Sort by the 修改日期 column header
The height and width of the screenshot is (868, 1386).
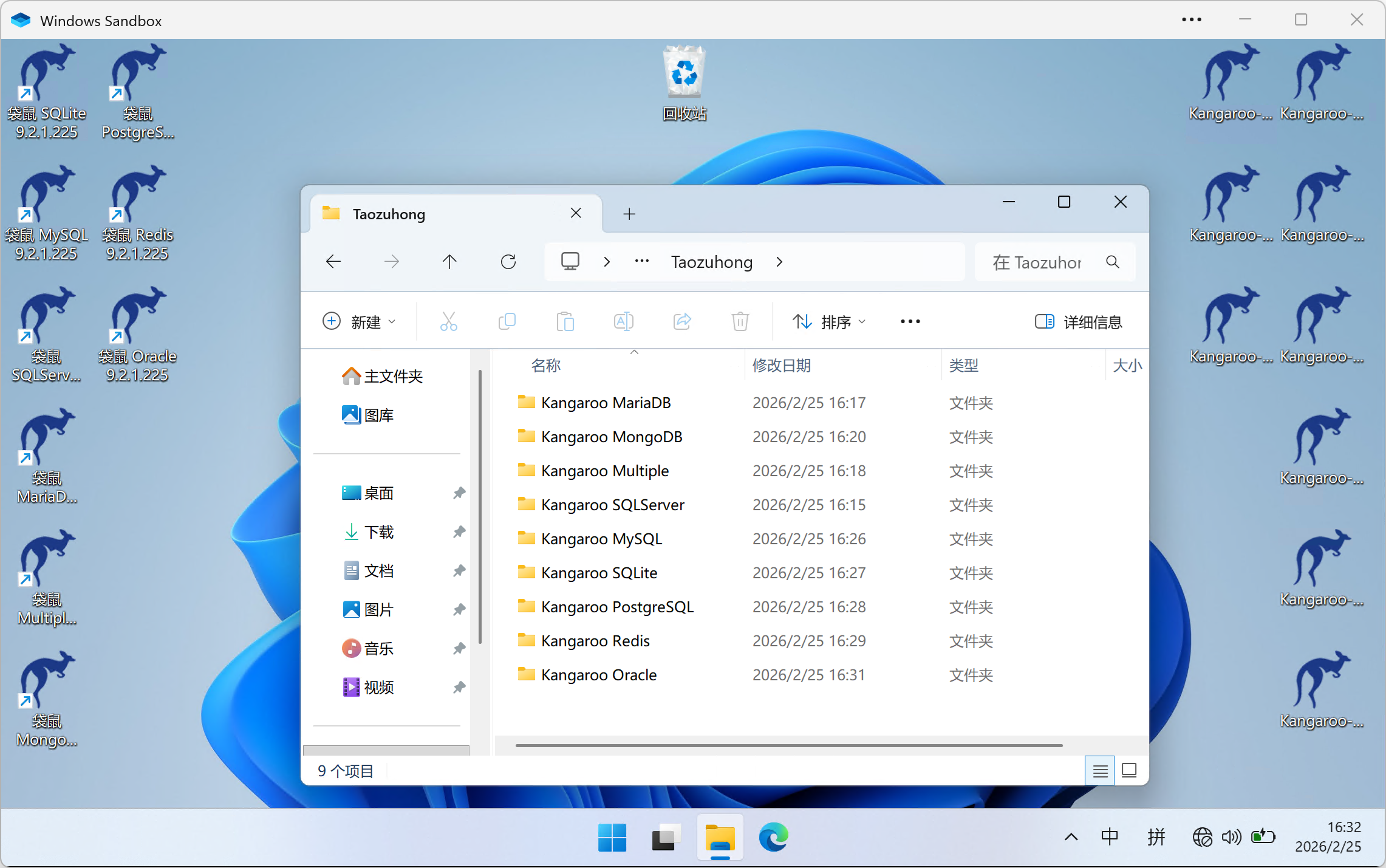coord(781,366)
